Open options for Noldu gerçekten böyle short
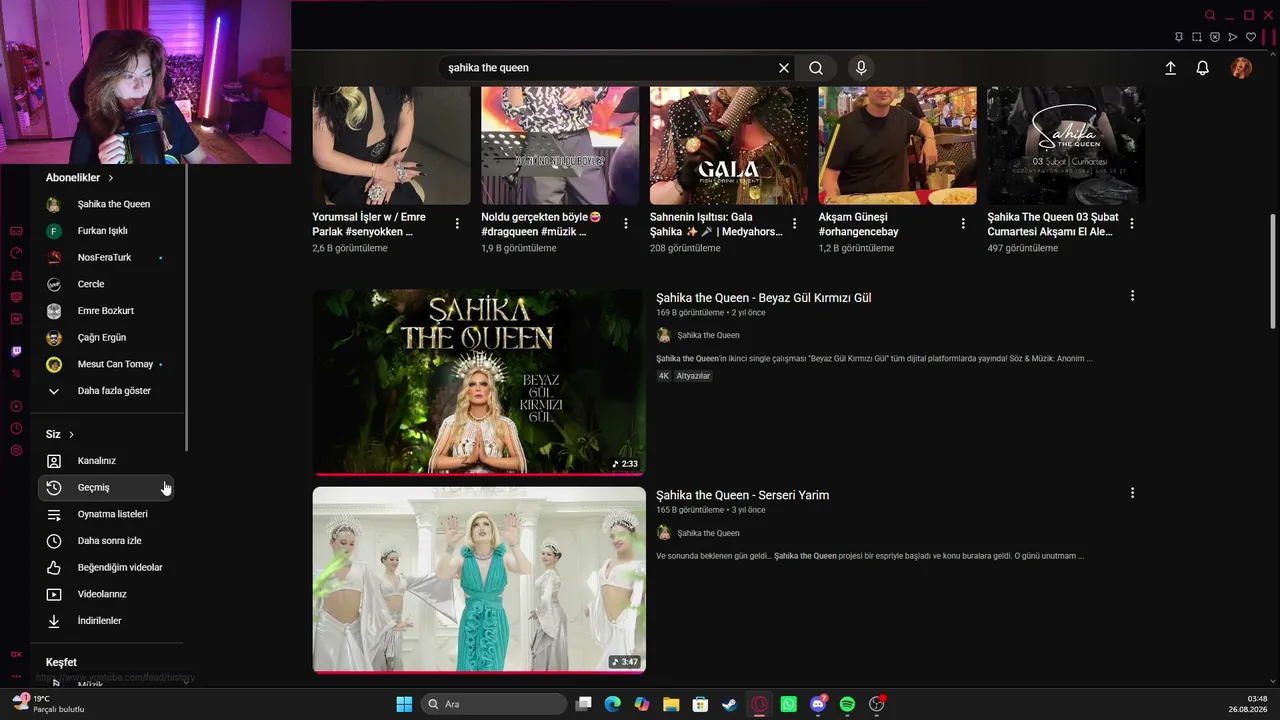This screenshot has width=1280, height=720. (x=626, y=223)
